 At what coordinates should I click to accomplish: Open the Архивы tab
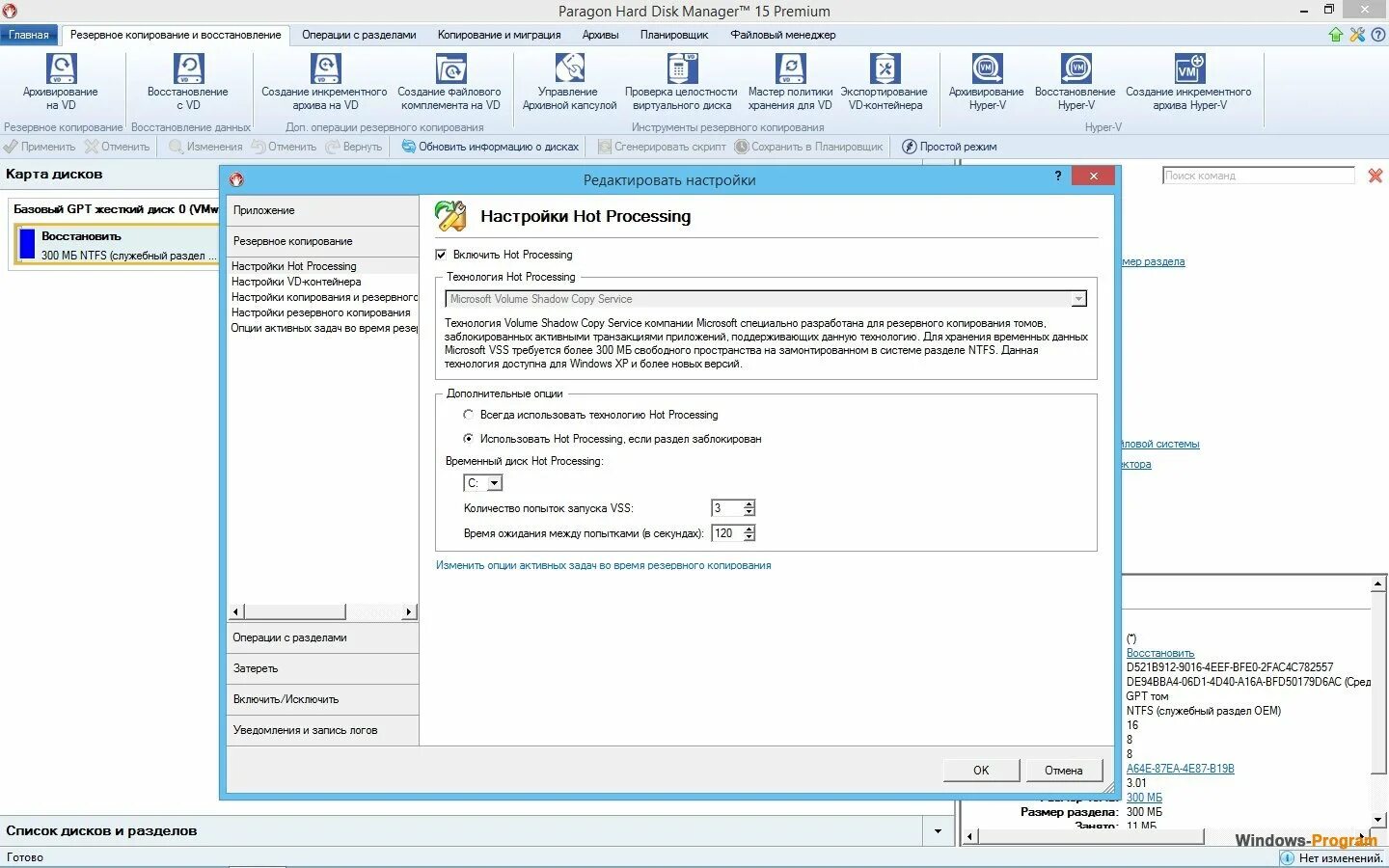pyautogui.click(x=600, y=35)
